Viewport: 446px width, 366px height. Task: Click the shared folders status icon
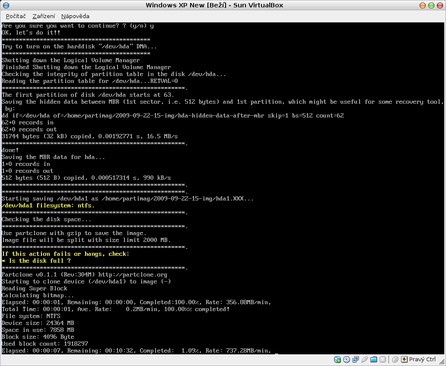tap(373, 359)
